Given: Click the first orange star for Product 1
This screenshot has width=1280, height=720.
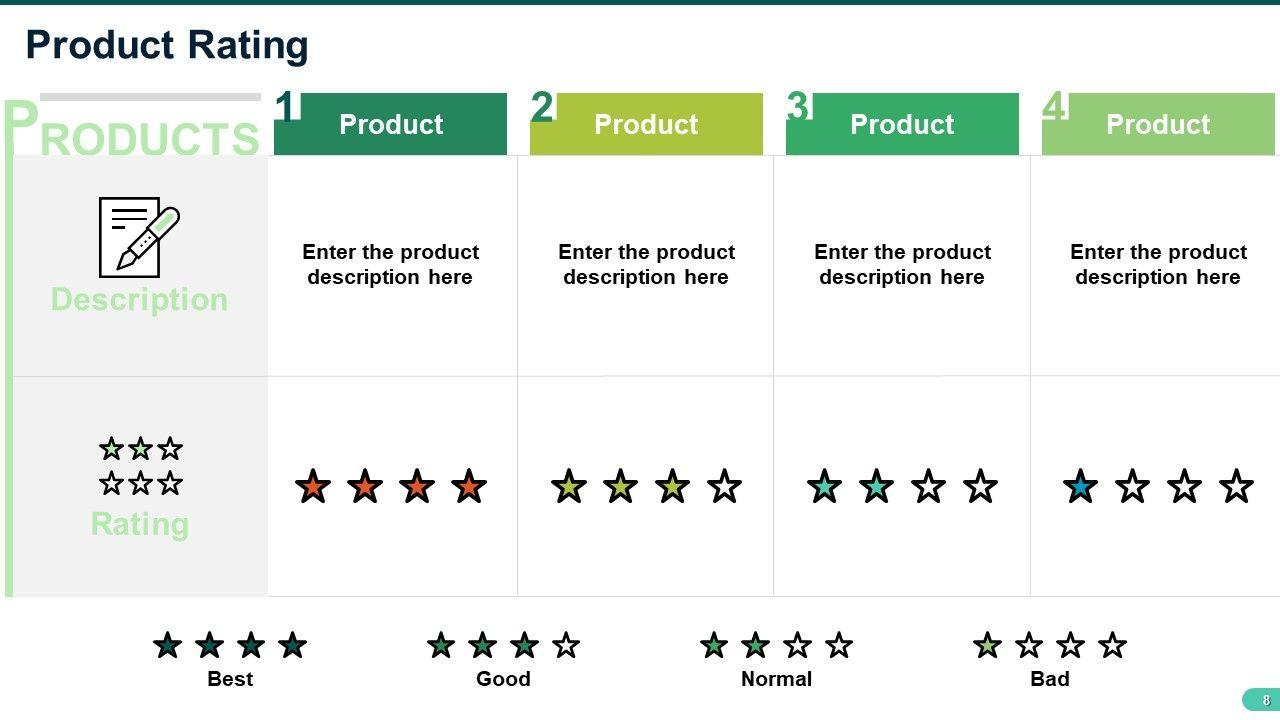Looking at the screenshot, I should 313,487.
